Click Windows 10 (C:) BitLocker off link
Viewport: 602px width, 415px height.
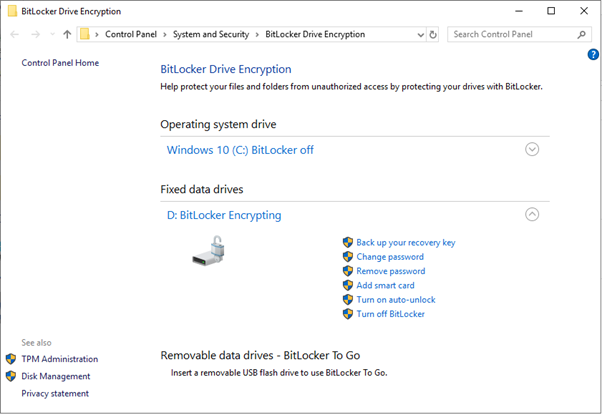(x=240, y=150)
